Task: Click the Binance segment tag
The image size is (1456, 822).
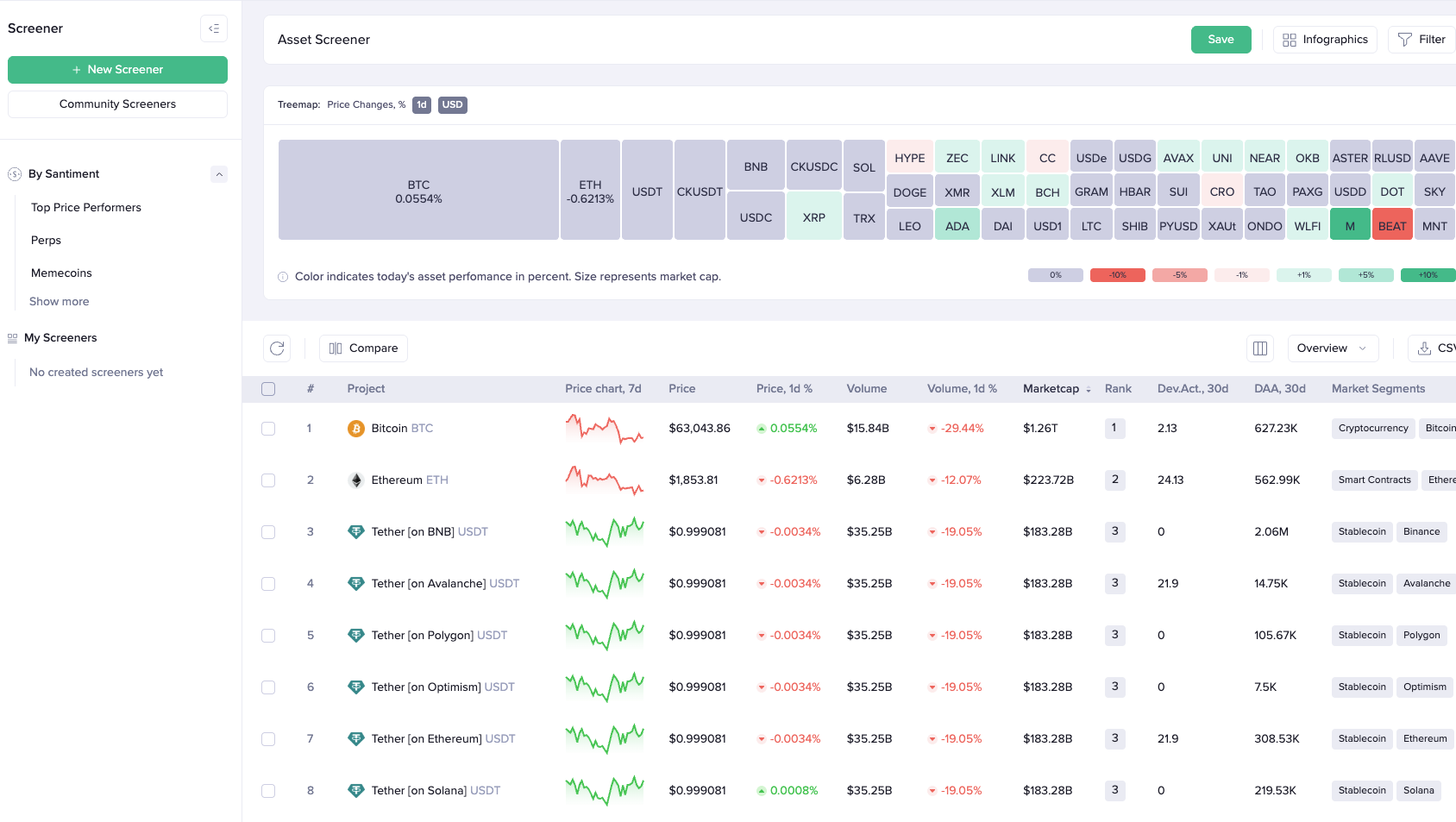Action: [x=1421, y=532]
